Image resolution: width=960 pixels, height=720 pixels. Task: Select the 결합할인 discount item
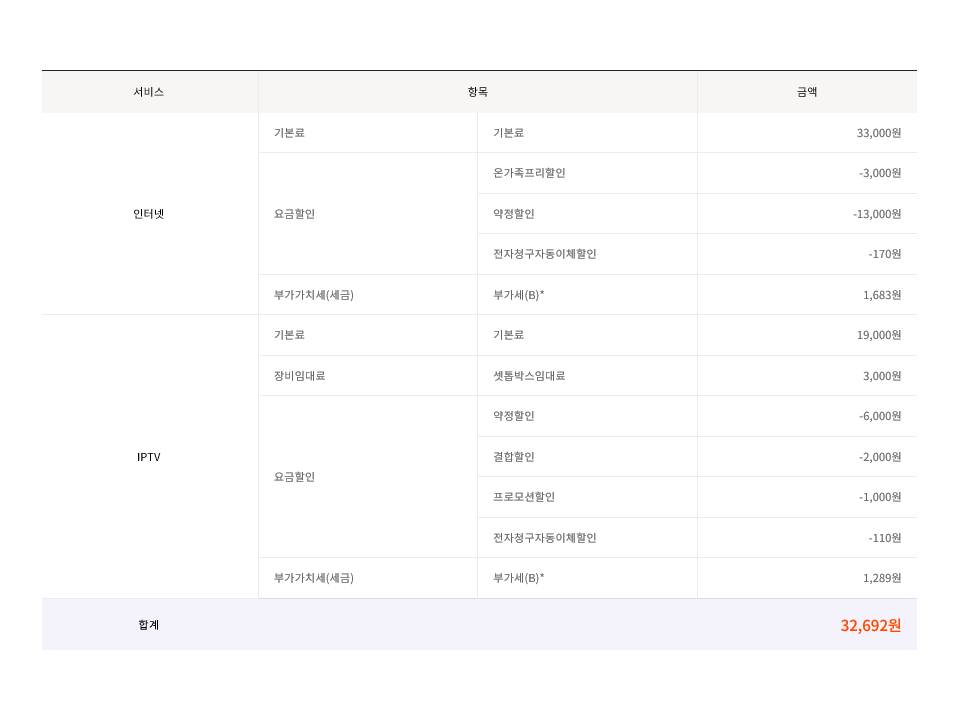514,457
